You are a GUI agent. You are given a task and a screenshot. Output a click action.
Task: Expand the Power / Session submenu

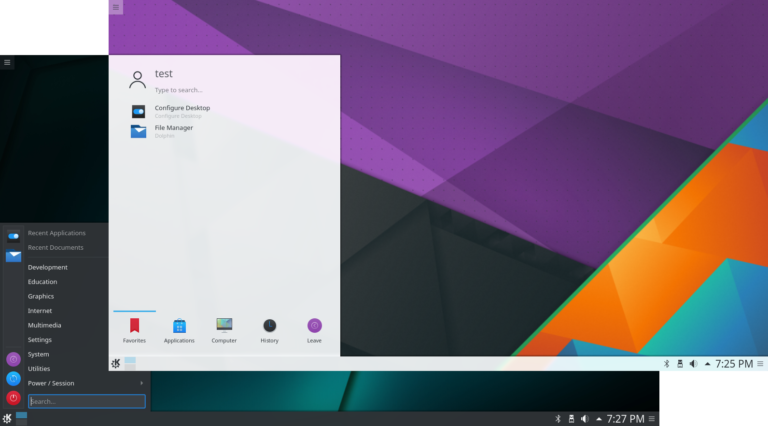[x=86, y=383]
